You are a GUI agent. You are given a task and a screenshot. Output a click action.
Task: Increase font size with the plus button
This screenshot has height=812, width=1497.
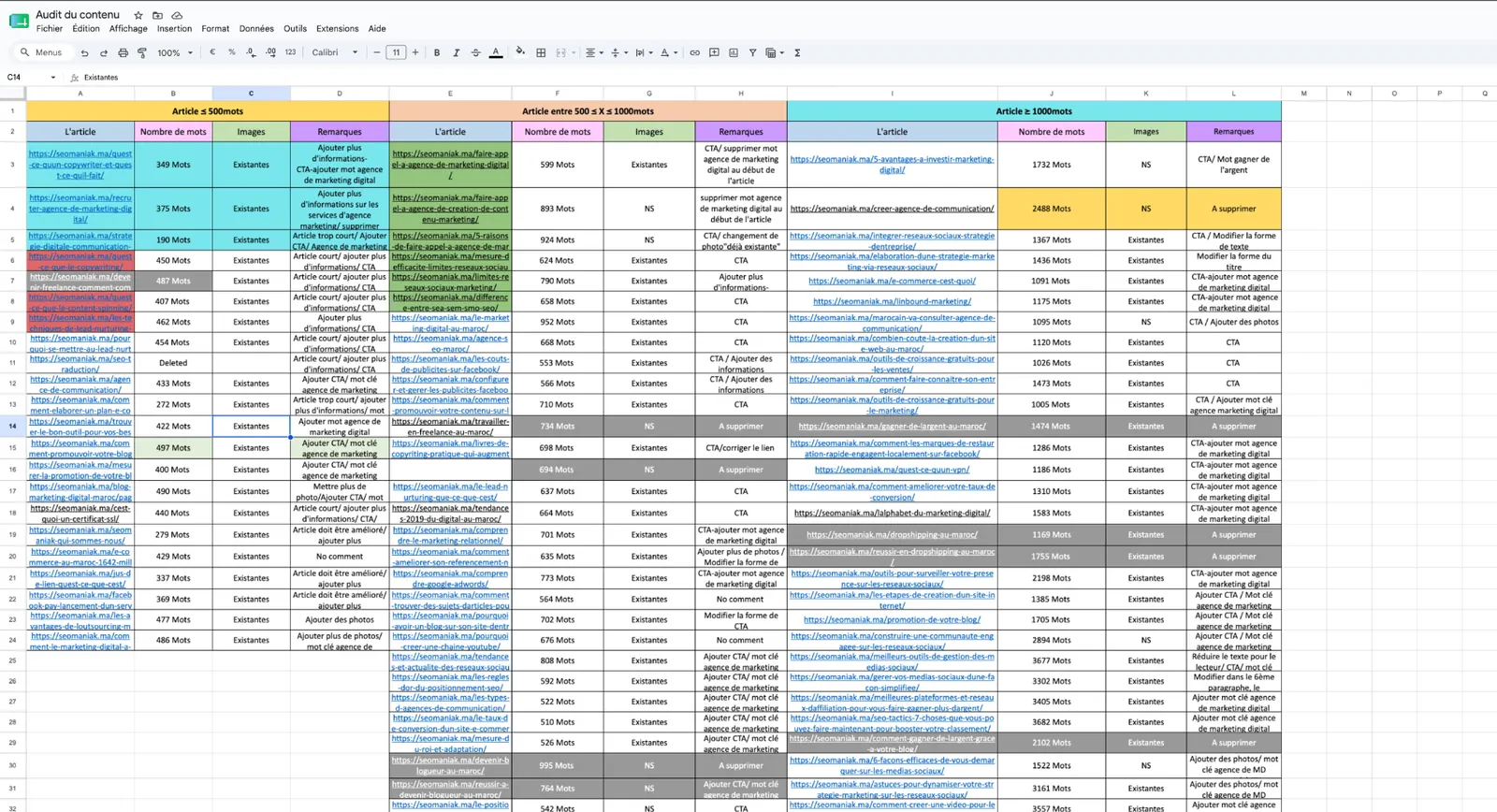pyautogui.click(x=415, y=53)
